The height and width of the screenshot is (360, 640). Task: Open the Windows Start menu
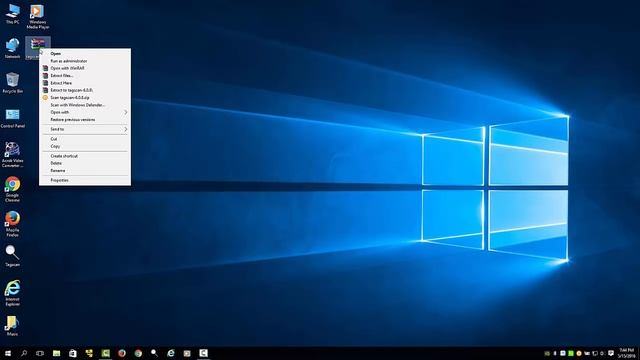[x=7, y=353]
